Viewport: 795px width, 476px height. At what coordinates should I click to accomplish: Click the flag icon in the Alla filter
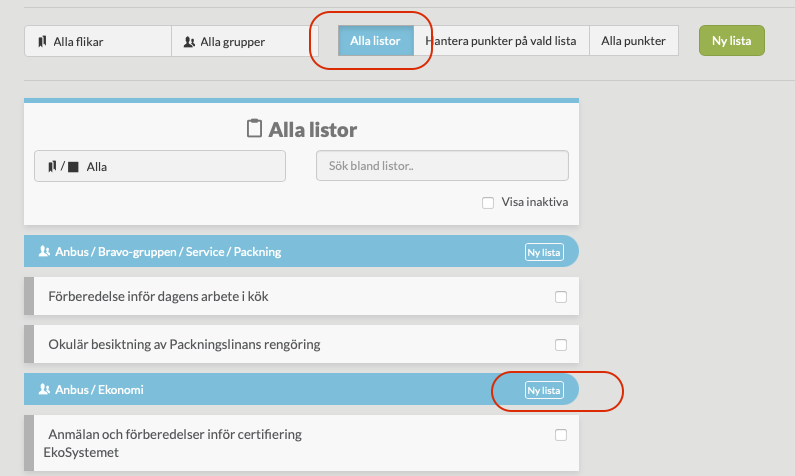click(51, 167)
